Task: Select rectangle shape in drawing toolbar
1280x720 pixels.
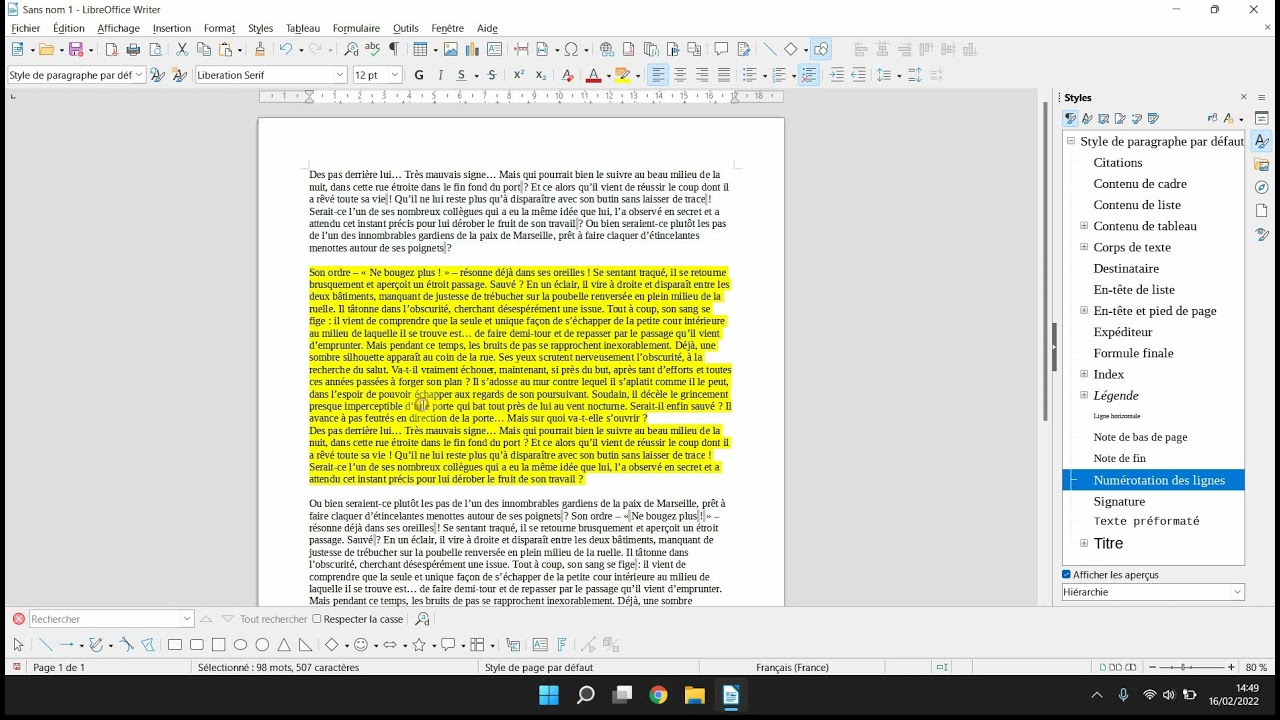Action: 175,645
